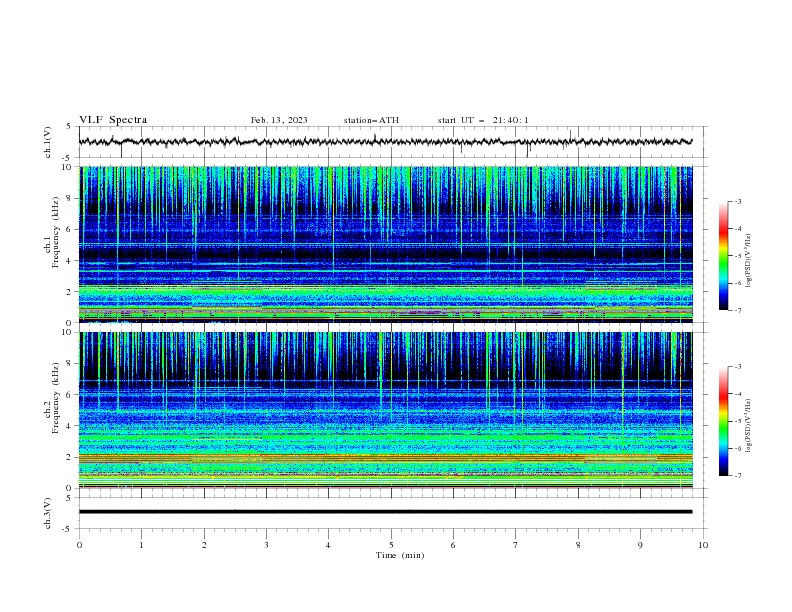Select the "start UT = 21:40: 1" text
792x612 pixels.
pyautogui.click(x=483, y=120)
